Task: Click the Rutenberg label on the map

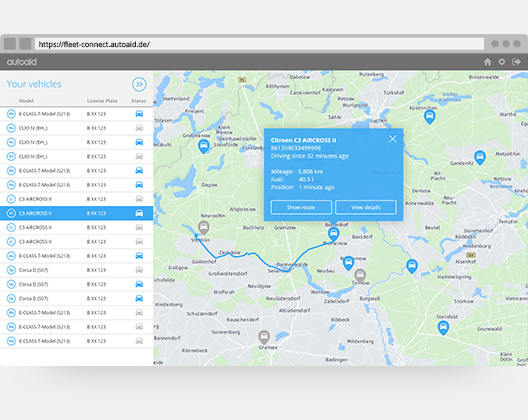Action: (x=371, y=74)
